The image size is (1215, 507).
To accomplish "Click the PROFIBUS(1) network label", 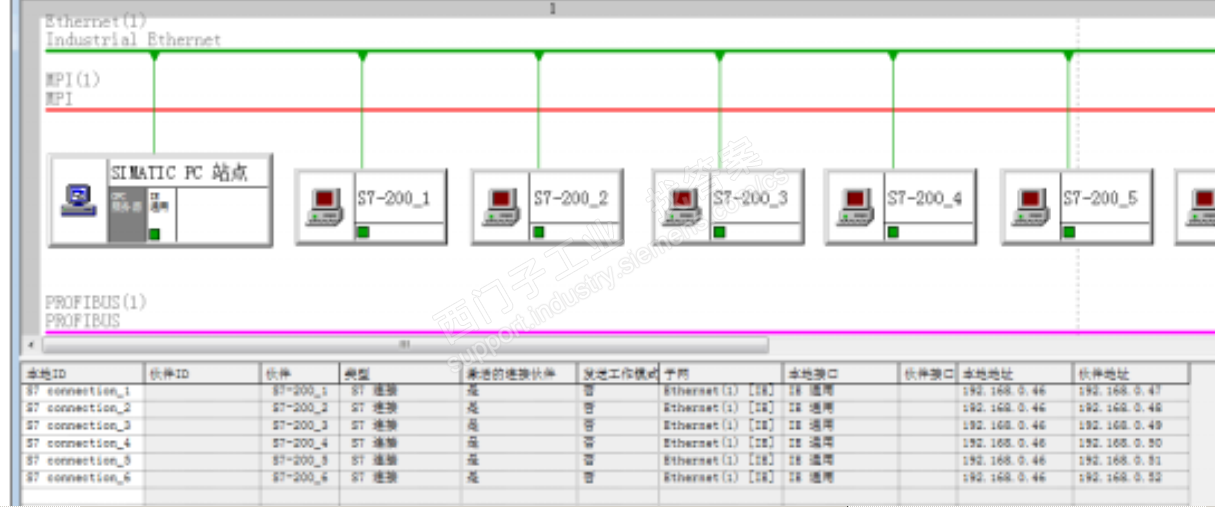I will [95, 302].
